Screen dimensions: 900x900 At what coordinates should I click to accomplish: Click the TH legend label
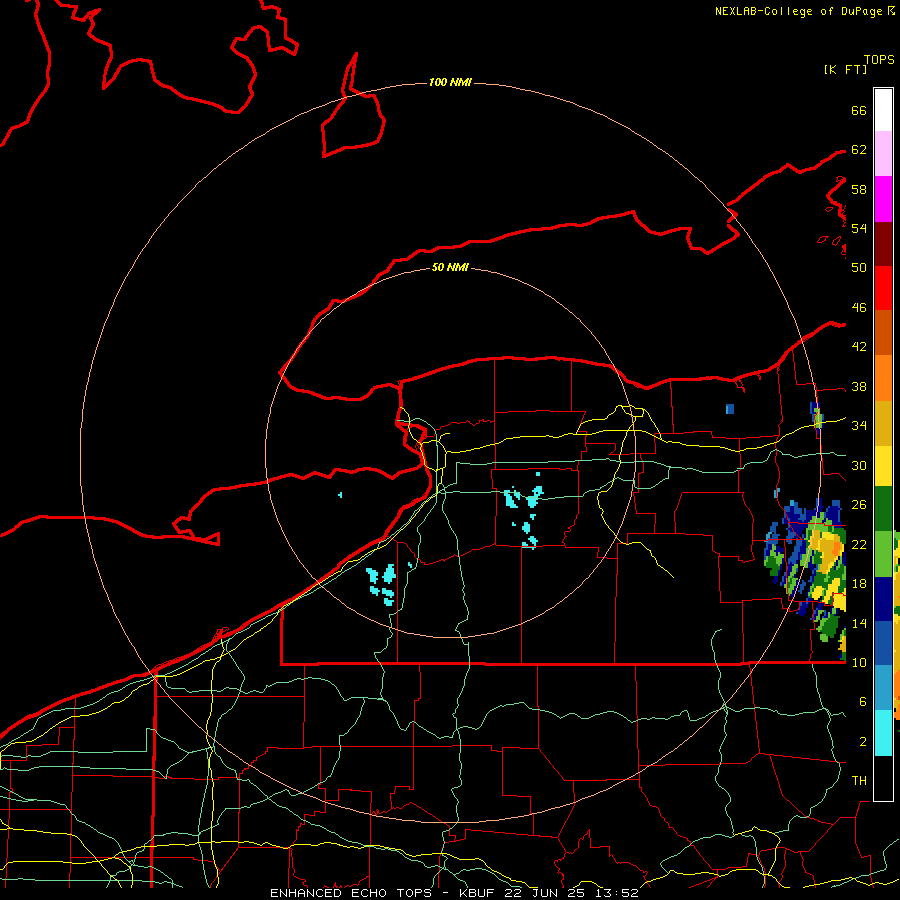coord(859,781)
